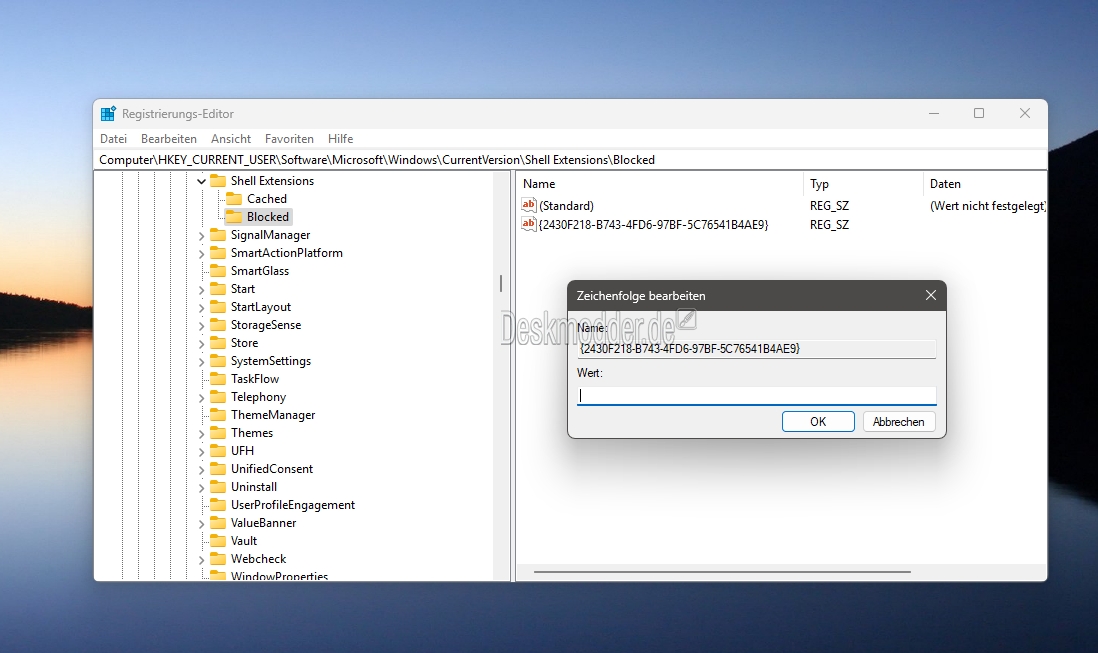This screenshot has width=1098, height=653.
Task: Select the folder icon next to Start
Action: pyautogui.click(x=218, y=288)
